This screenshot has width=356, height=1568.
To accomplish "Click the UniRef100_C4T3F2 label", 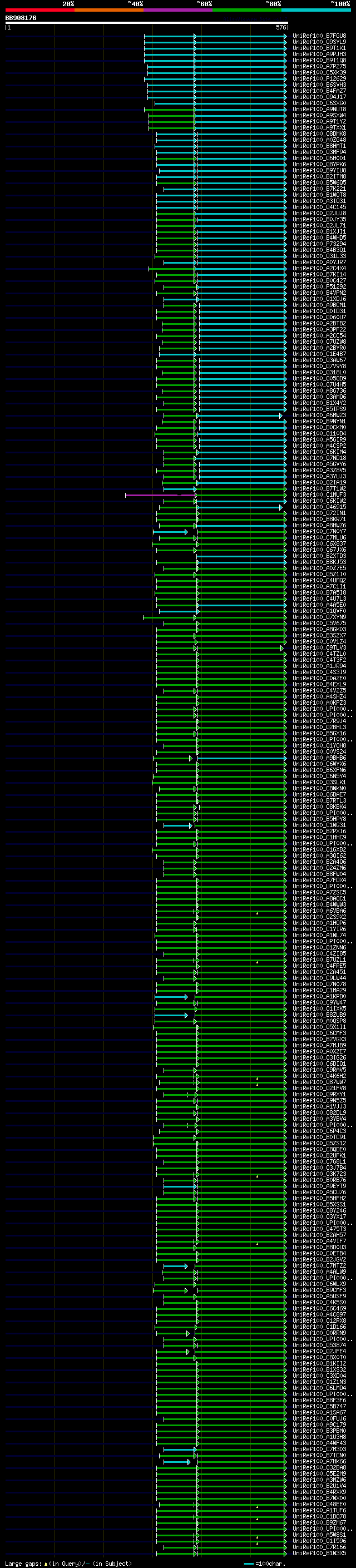I will [x=319, y=660].
